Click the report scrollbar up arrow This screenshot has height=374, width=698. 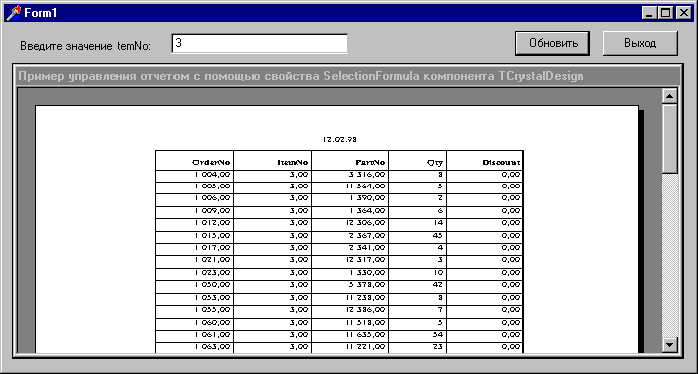pos(670,96)
